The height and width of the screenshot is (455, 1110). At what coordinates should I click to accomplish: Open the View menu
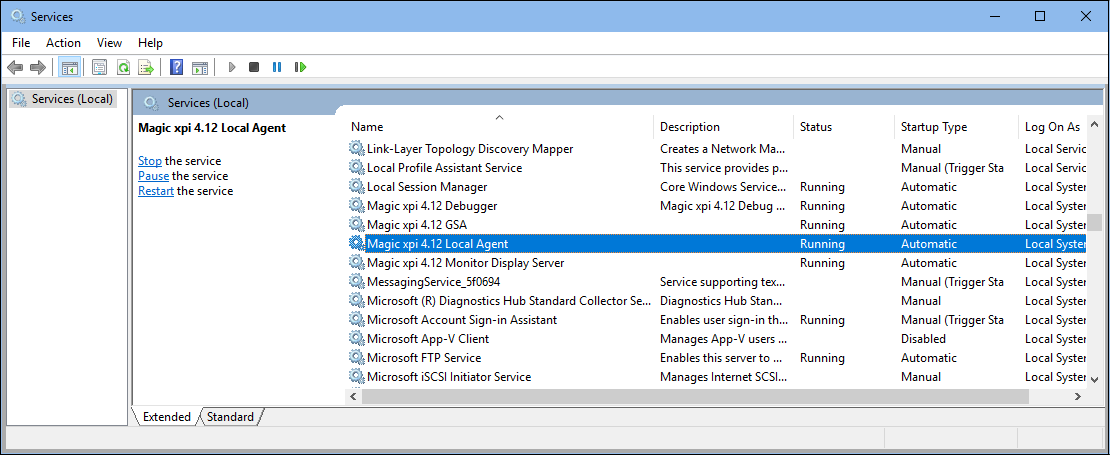[109, 43]
